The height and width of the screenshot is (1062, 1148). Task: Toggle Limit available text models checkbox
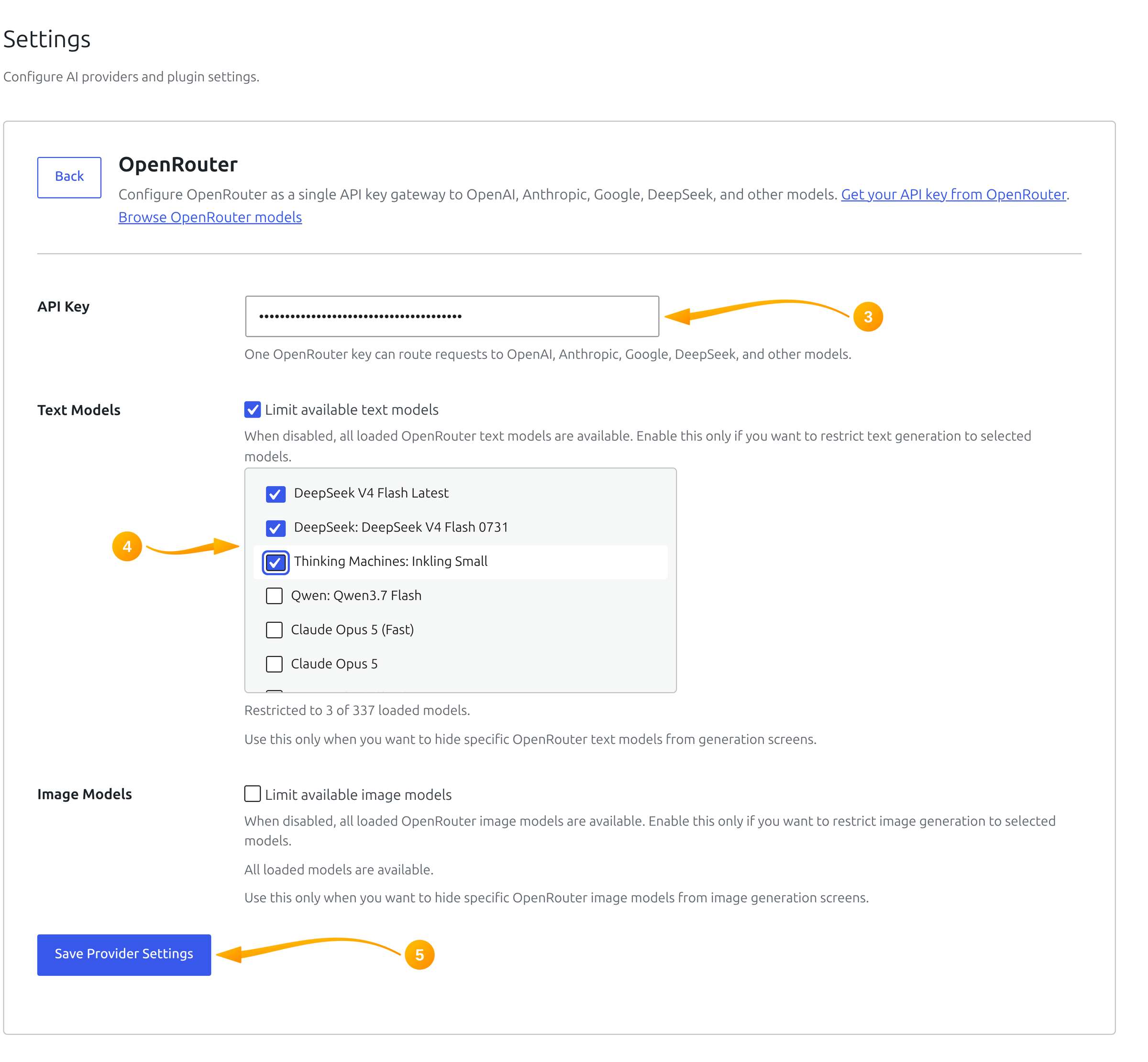[x=252, y=409]
